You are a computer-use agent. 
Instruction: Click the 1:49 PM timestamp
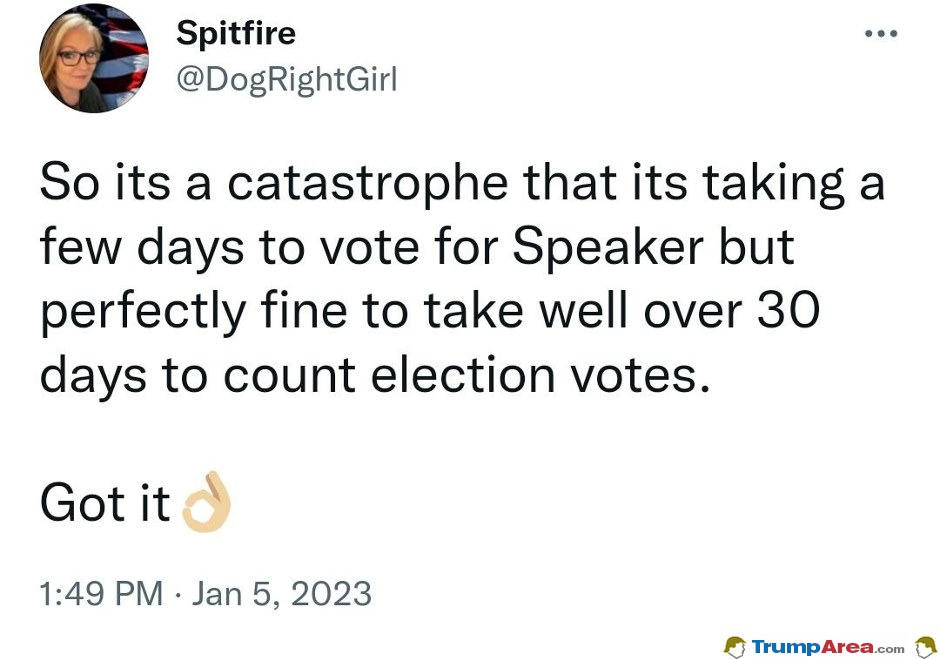click(101, 594)
